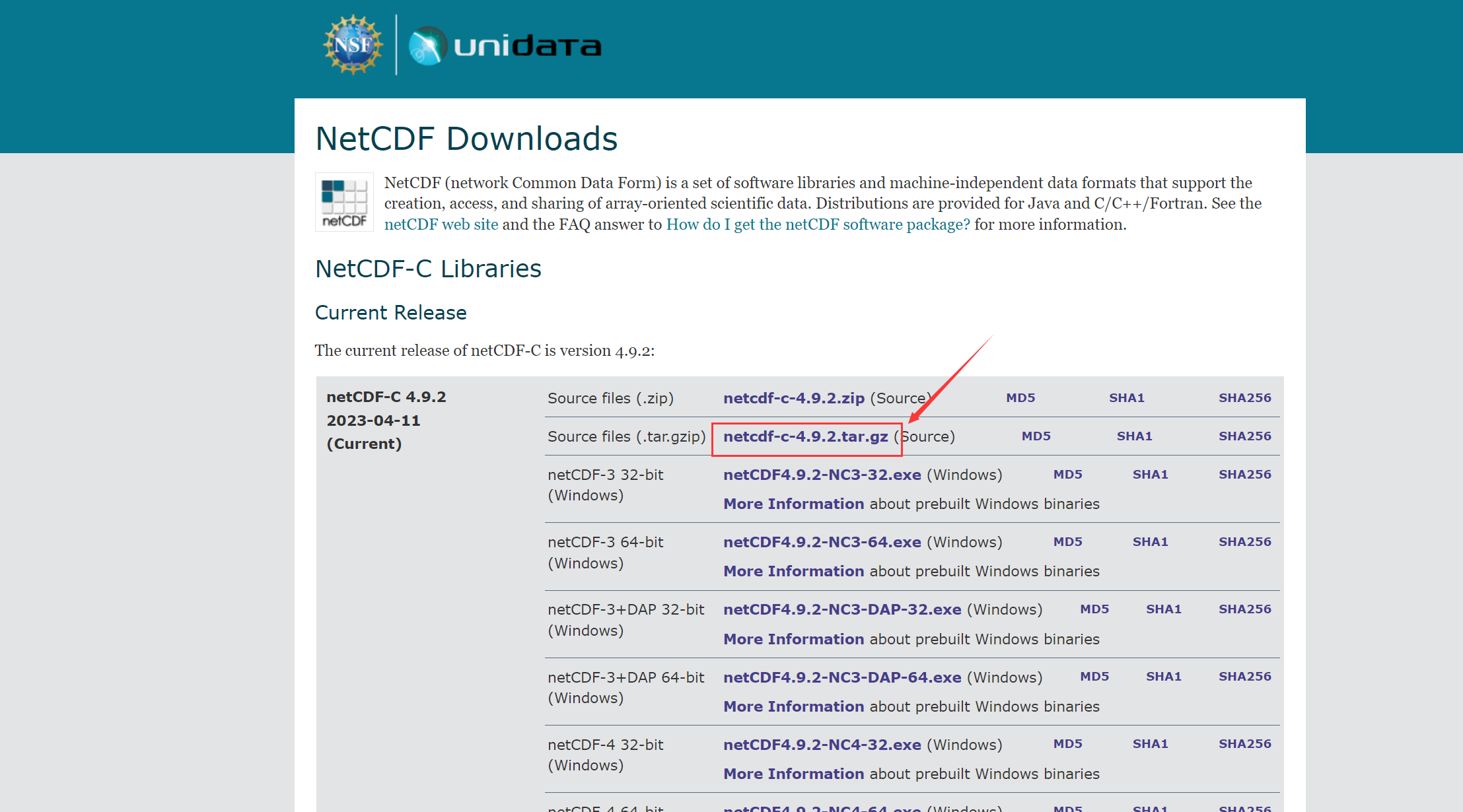Click the Unidata logo
Image resolution: width=1463 pixels, height=812 pixels.
[x=505, y=46]
